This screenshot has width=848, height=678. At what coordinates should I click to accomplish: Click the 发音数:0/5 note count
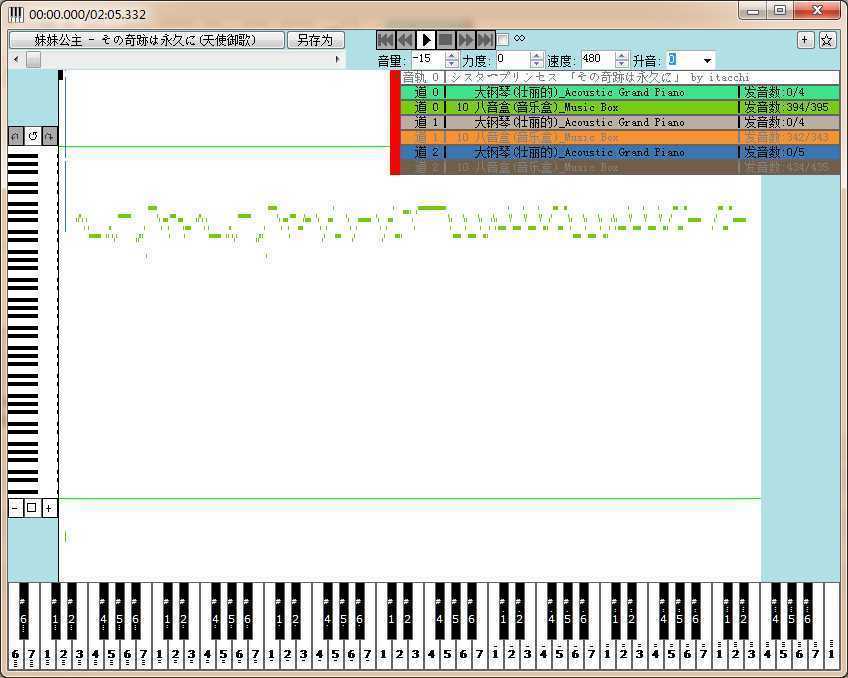coord(774,152)
